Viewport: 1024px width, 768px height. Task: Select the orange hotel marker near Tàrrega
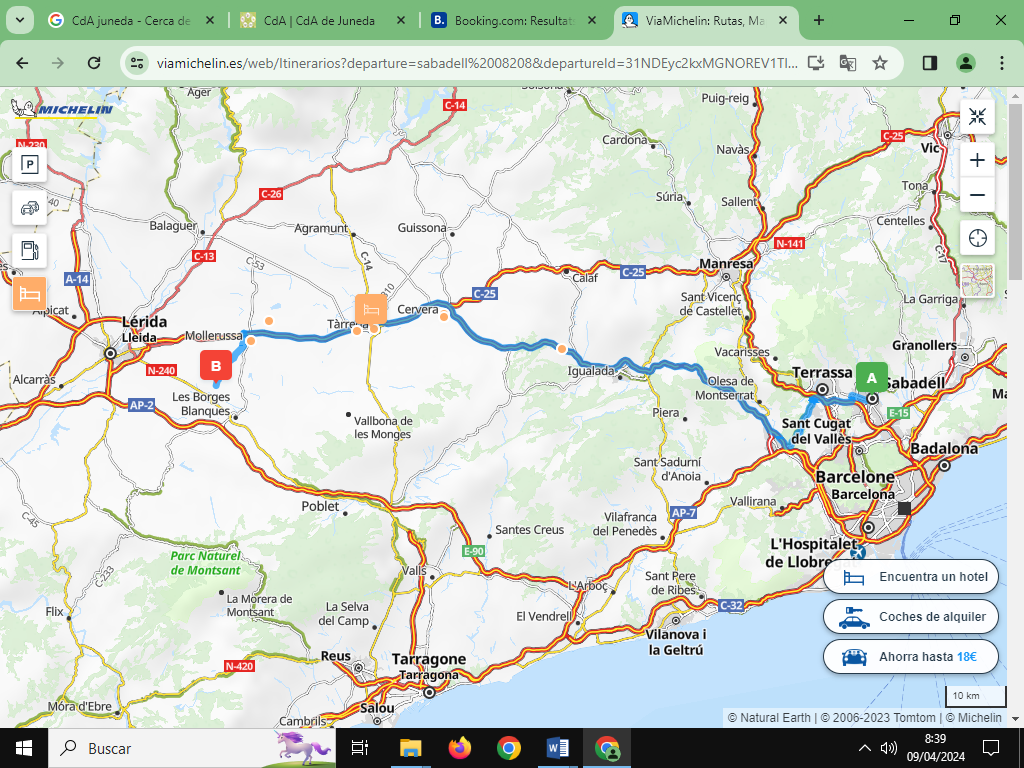pyautogui.click(x=371, y=308)
